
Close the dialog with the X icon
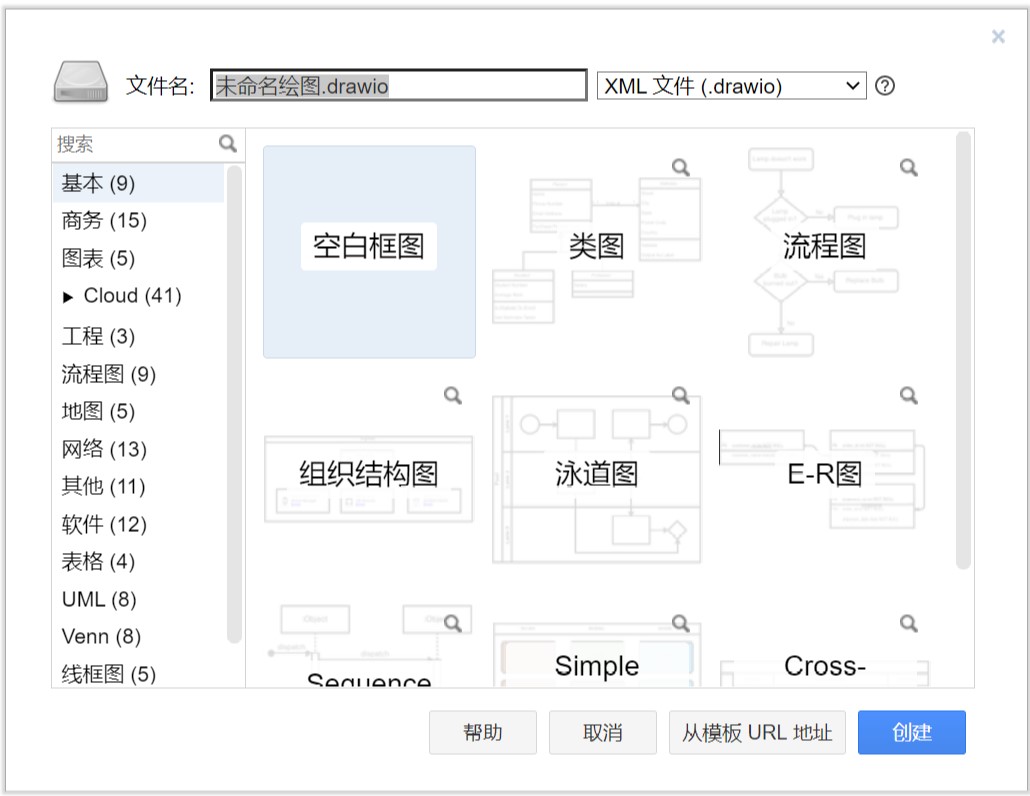pyautogui.click(x=998, y=36)
